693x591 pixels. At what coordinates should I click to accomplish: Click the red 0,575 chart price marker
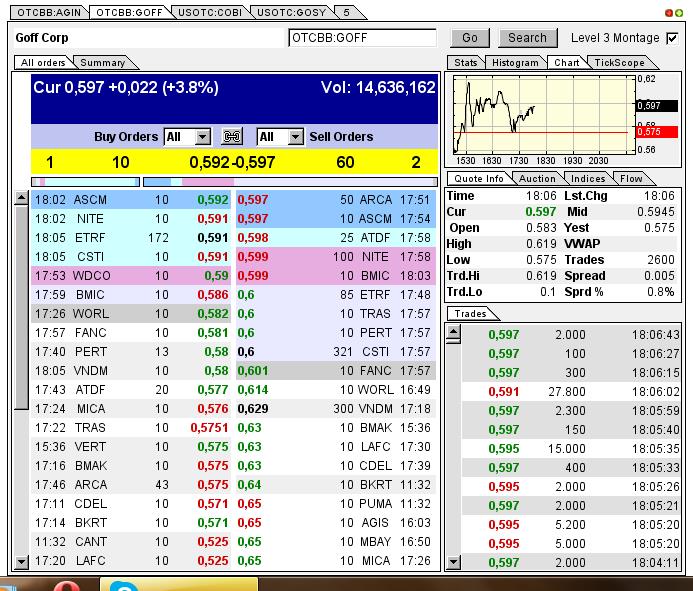(x=657, y=132)
